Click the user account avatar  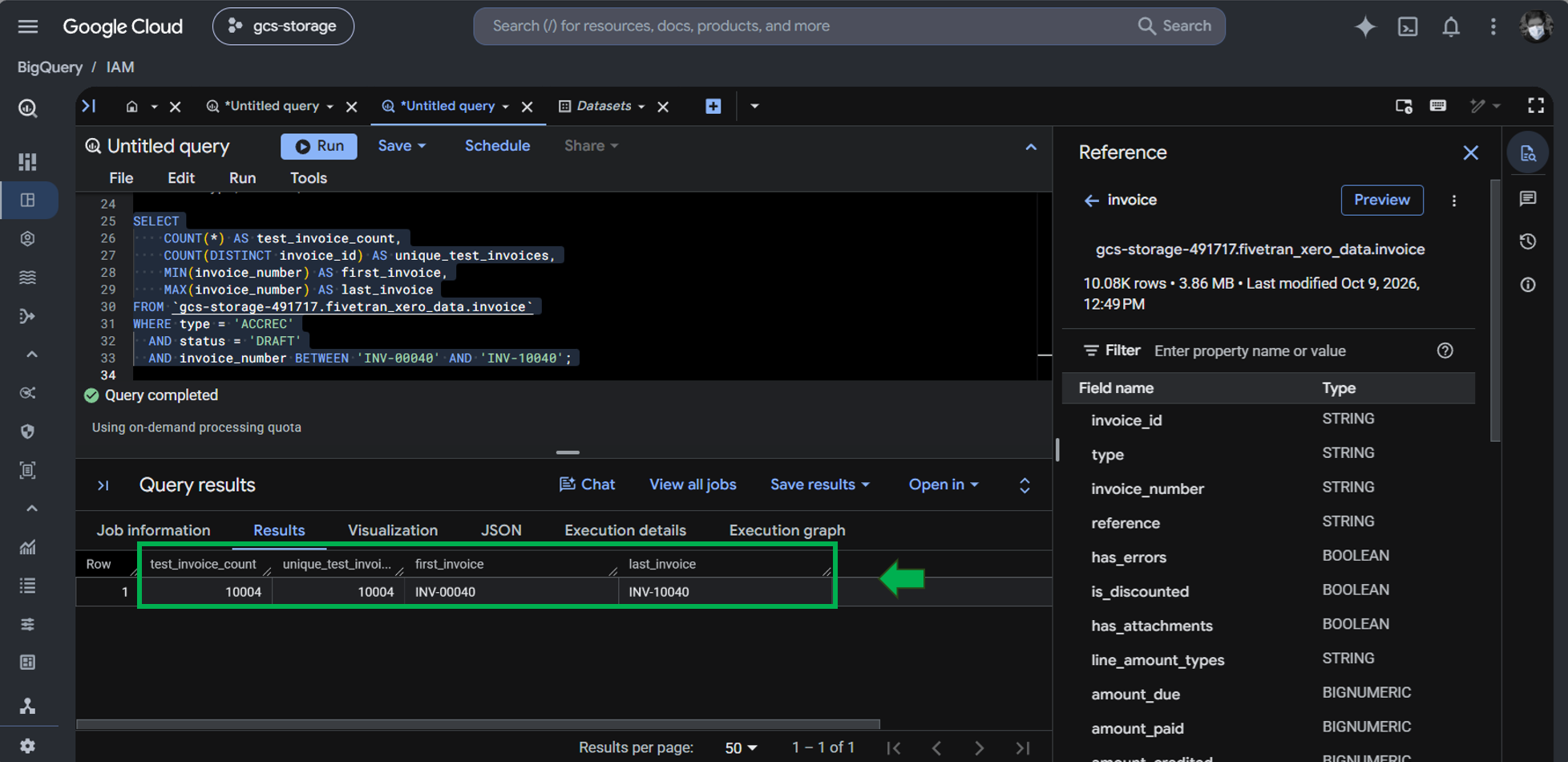(1536, 26)
